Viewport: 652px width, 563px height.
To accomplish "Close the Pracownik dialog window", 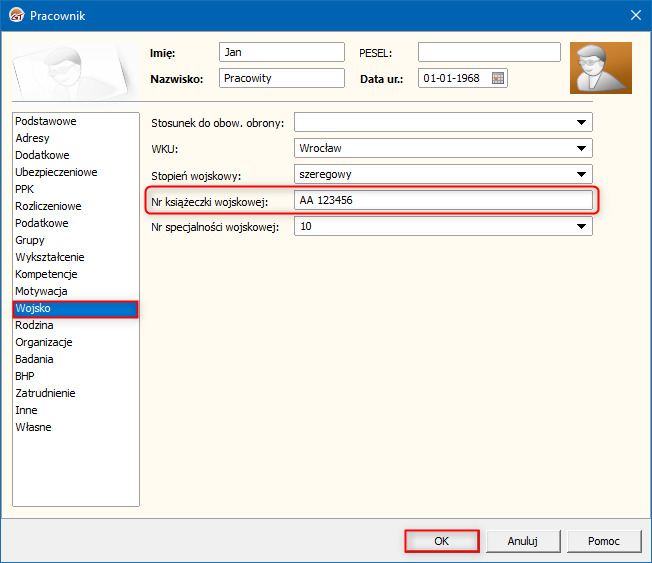I will [634, 14].
